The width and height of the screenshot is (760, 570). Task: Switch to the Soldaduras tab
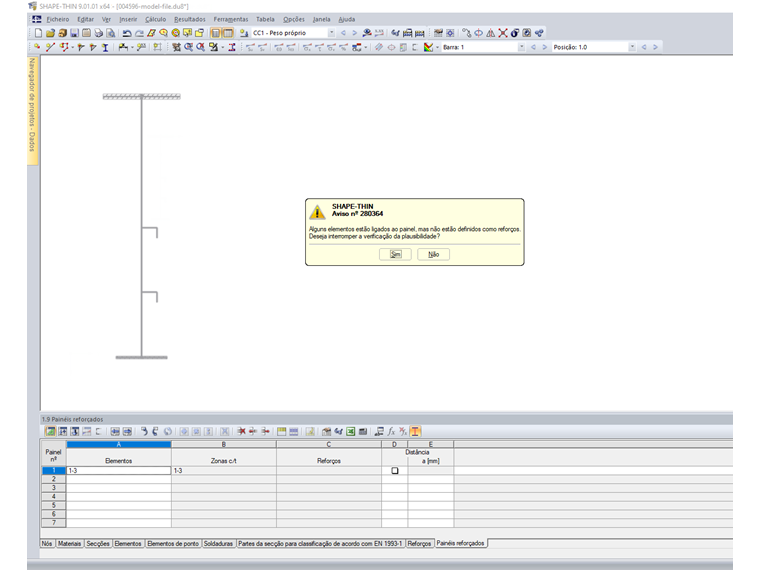(x=218, y=544)
